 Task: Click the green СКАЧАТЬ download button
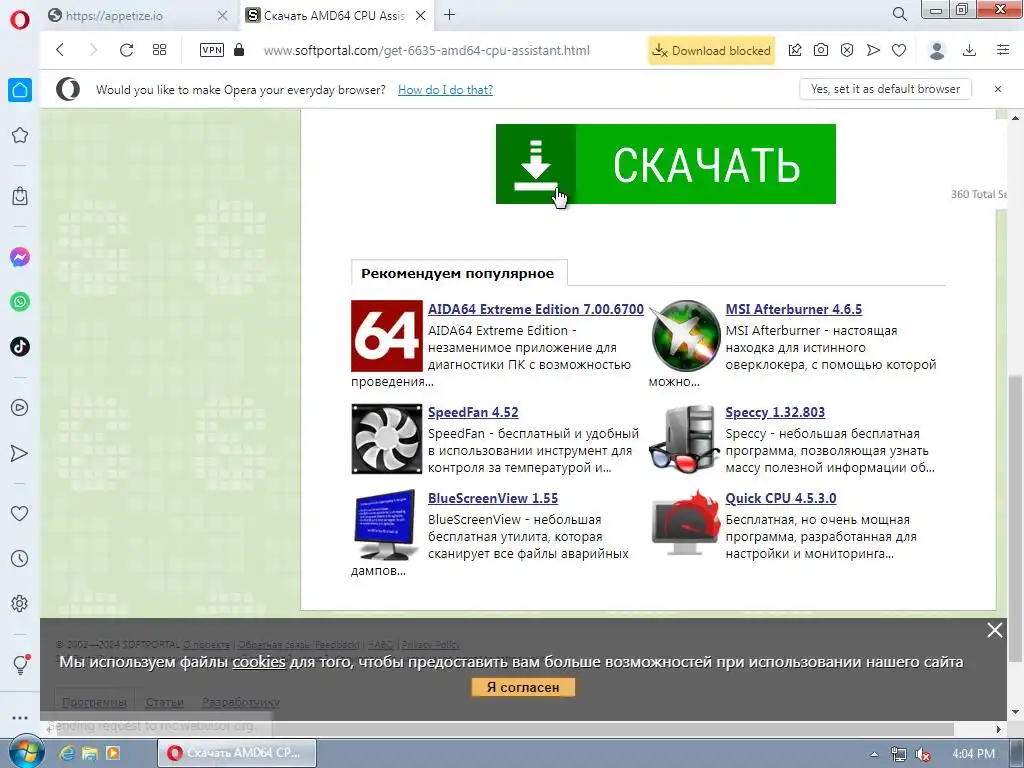coord(665,164)
